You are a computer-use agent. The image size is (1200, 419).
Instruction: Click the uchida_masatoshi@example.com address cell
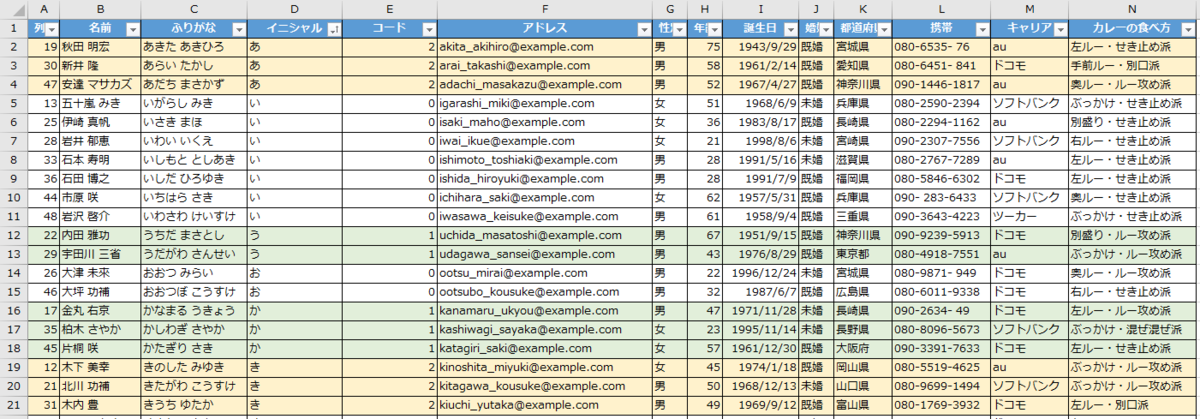tap(545, 235)
